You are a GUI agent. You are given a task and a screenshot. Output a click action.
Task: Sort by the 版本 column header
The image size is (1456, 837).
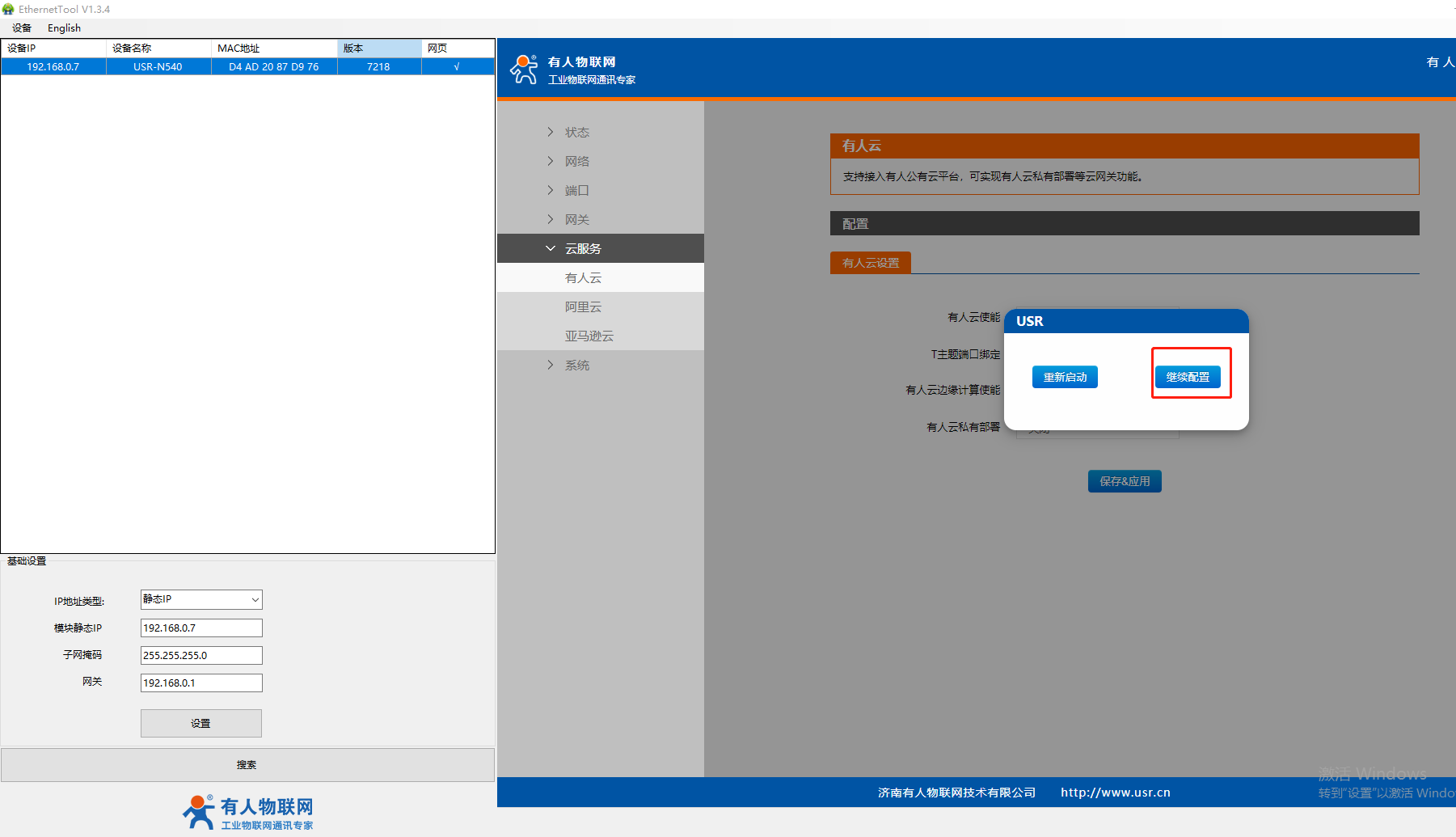coord(379,49)
